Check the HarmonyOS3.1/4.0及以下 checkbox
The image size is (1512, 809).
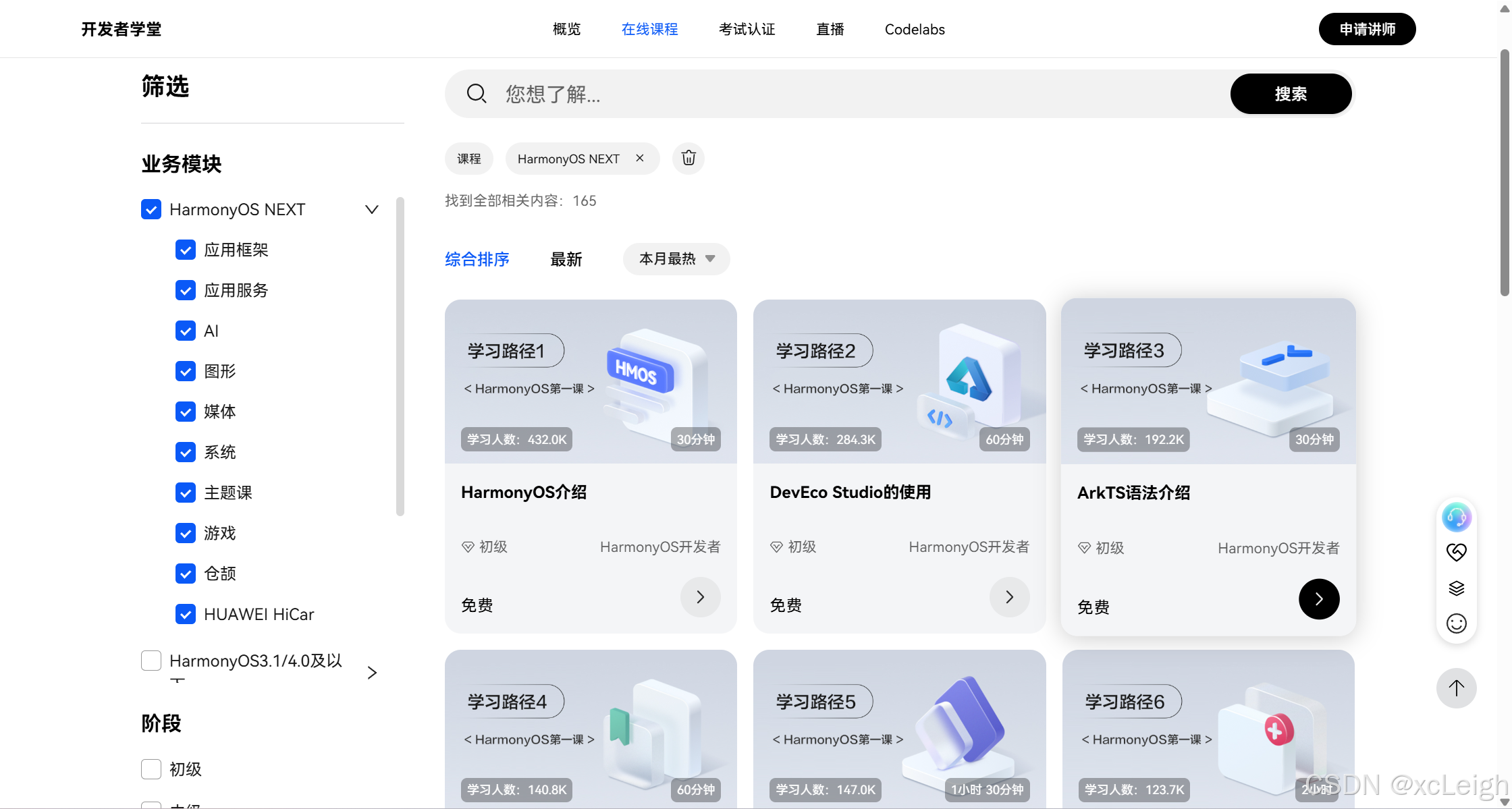point(151,661)
